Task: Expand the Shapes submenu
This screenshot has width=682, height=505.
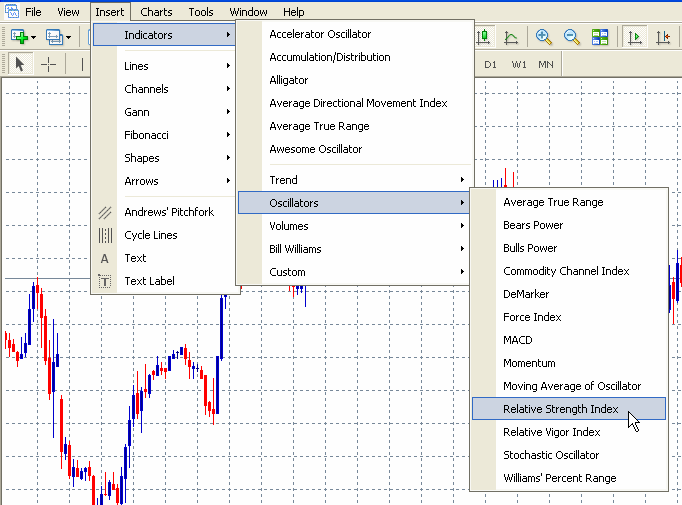Action: point(164,158)
